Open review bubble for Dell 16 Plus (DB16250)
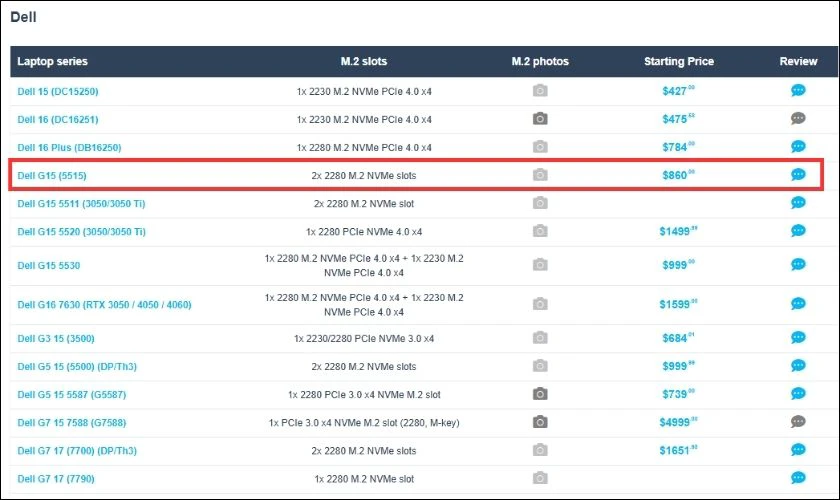This screenshot has width=840, height=500. click(x=798, y=146)
